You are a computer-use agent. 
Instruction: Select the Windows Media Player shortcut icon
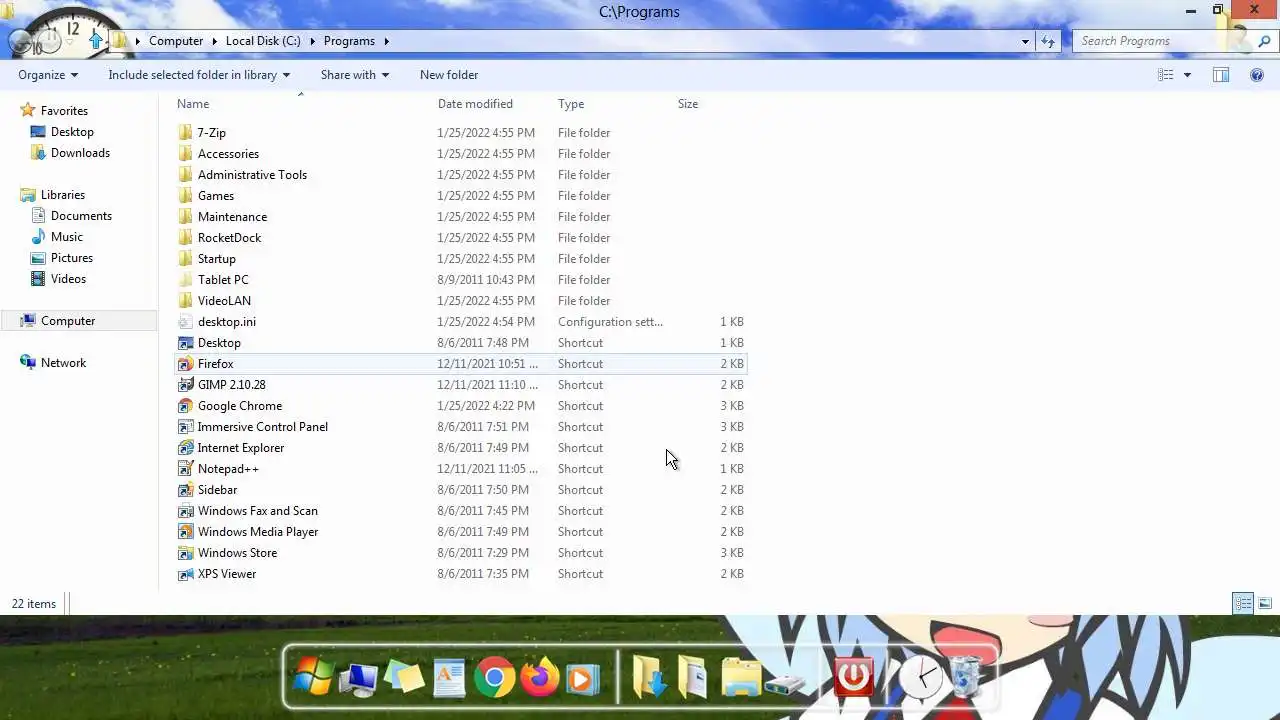coord(185,532)
